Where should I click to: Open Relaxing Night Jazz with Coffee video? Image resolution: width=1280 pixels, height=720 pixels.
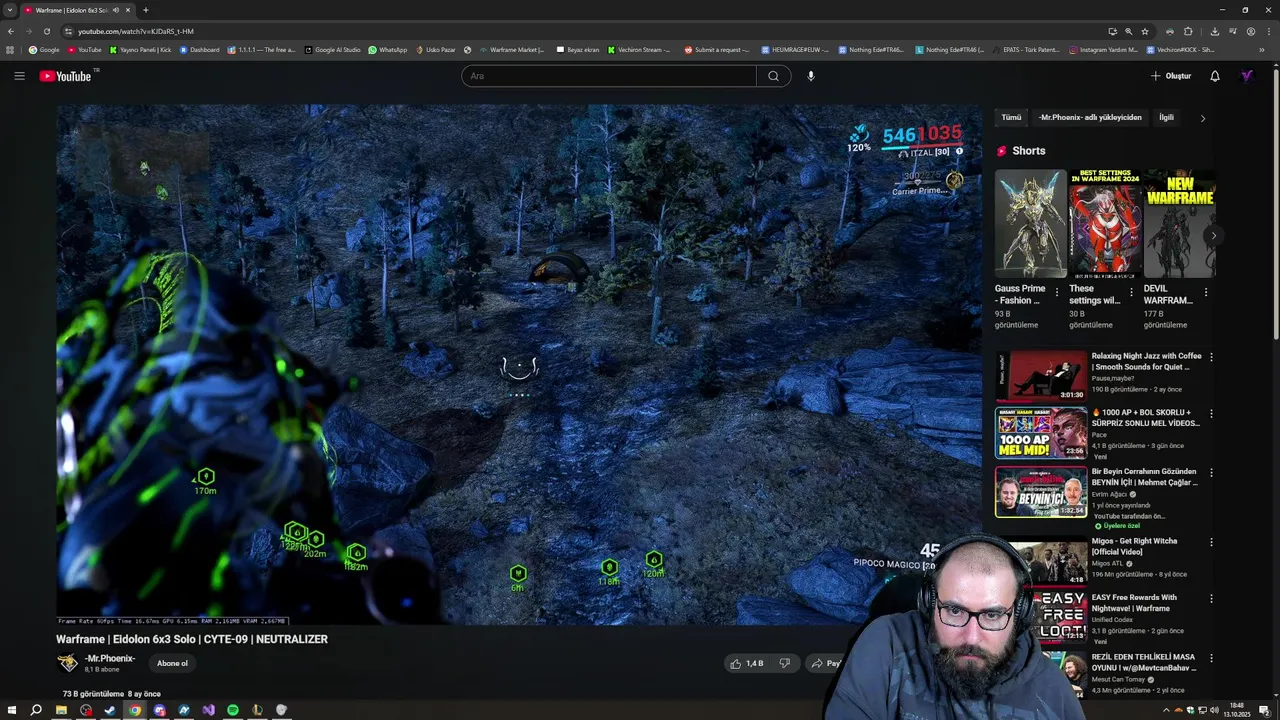1146,361
